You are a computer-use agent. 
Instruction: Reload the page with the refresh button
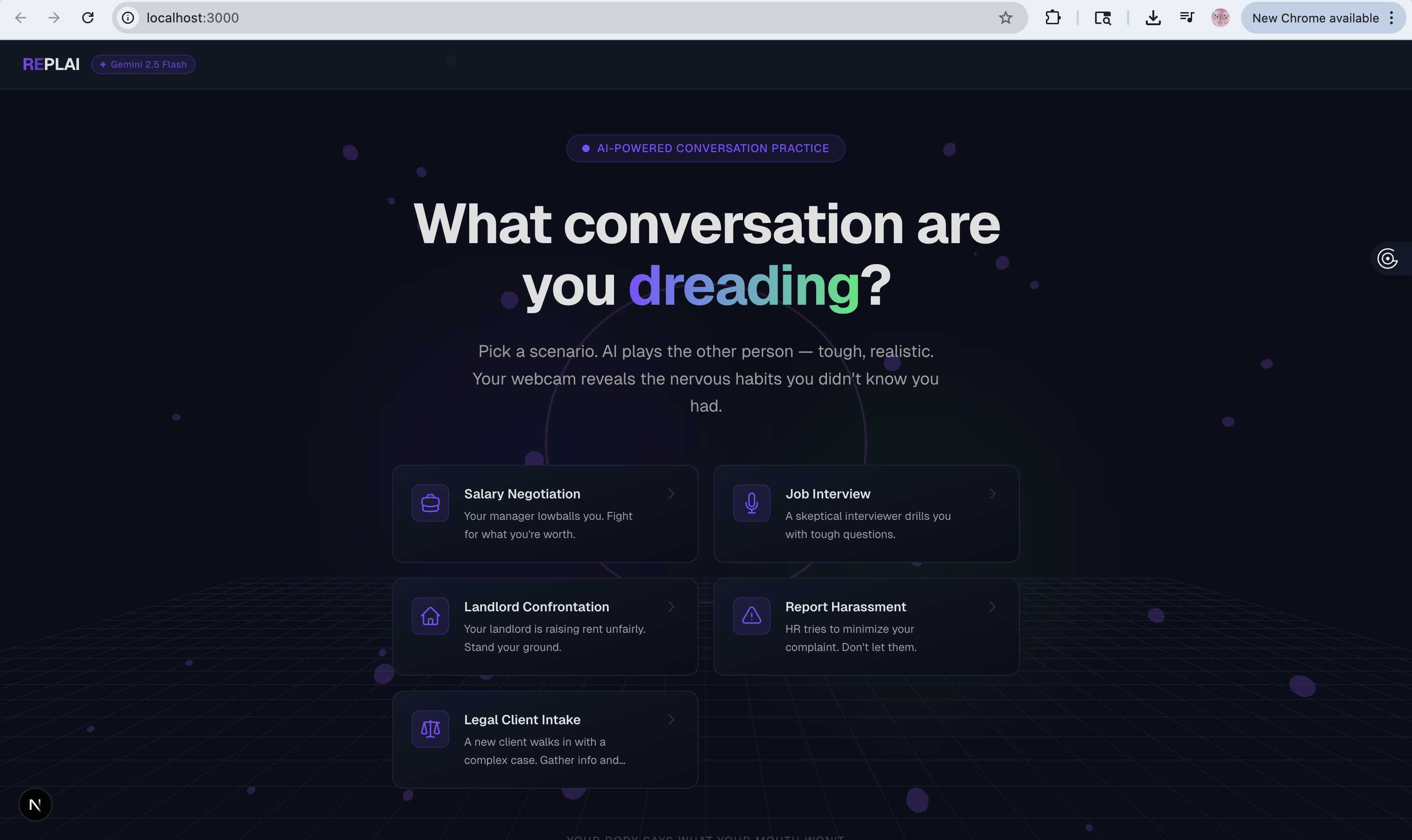[x=87, y=18]
